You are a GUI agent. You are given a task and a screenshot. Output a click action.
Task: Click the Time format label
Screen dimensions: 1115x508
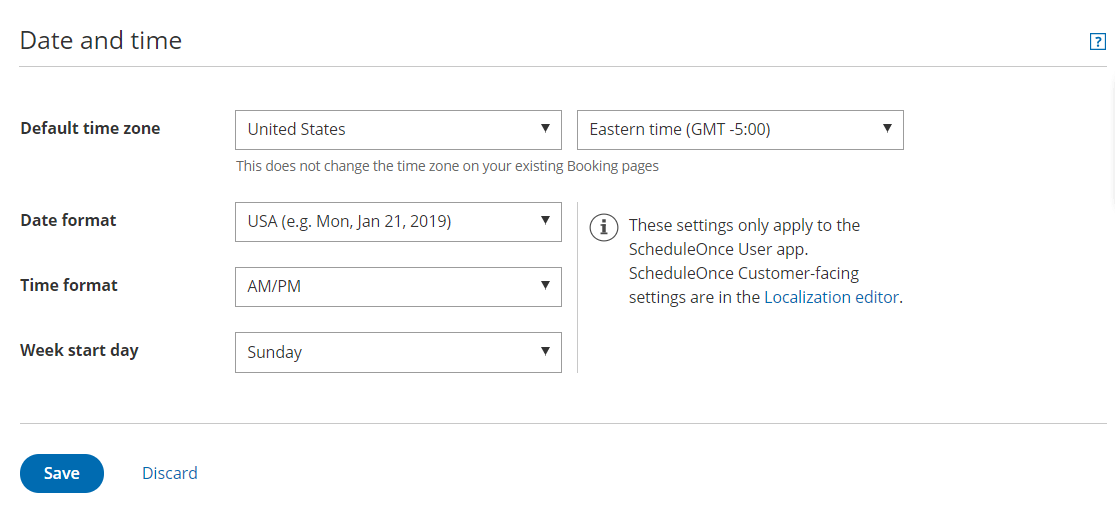point(69,285)
